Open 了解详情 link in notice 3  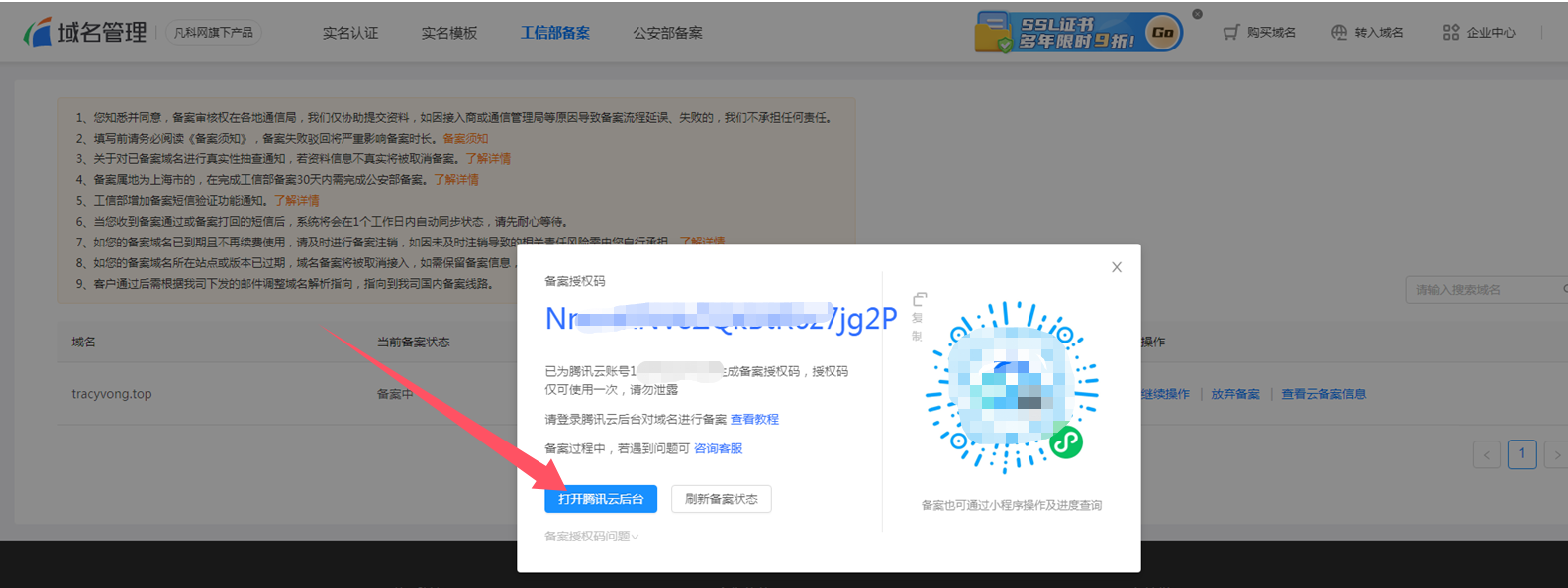pyautogui.click(x=488, y=159)
